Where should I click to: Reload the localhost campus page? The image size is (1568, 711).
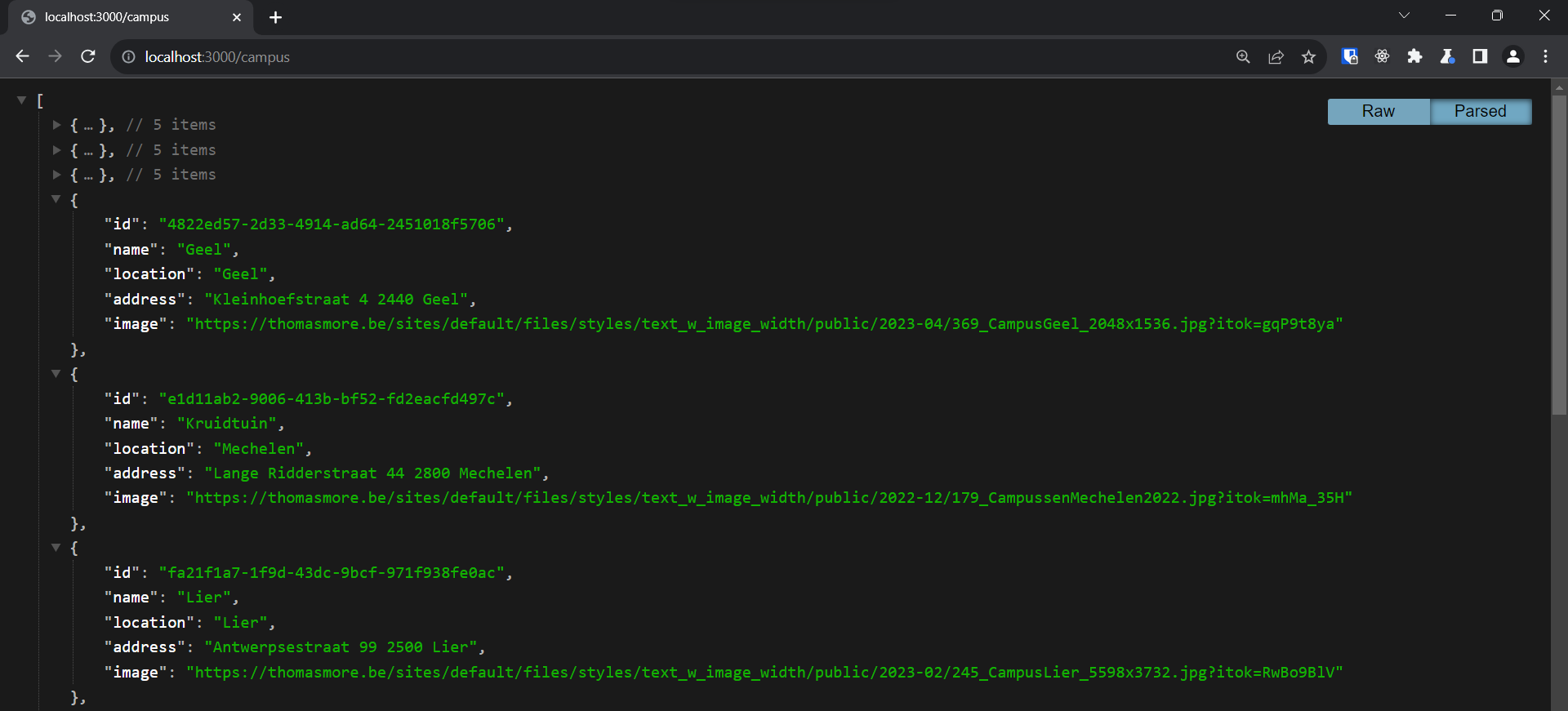88,56
